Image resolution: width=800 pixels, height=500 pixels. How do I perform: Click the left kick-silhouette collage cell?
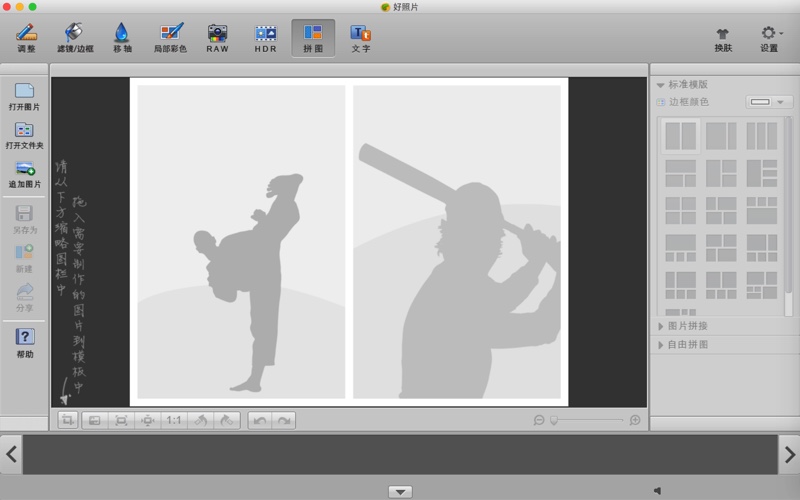[x=241, y=242]
